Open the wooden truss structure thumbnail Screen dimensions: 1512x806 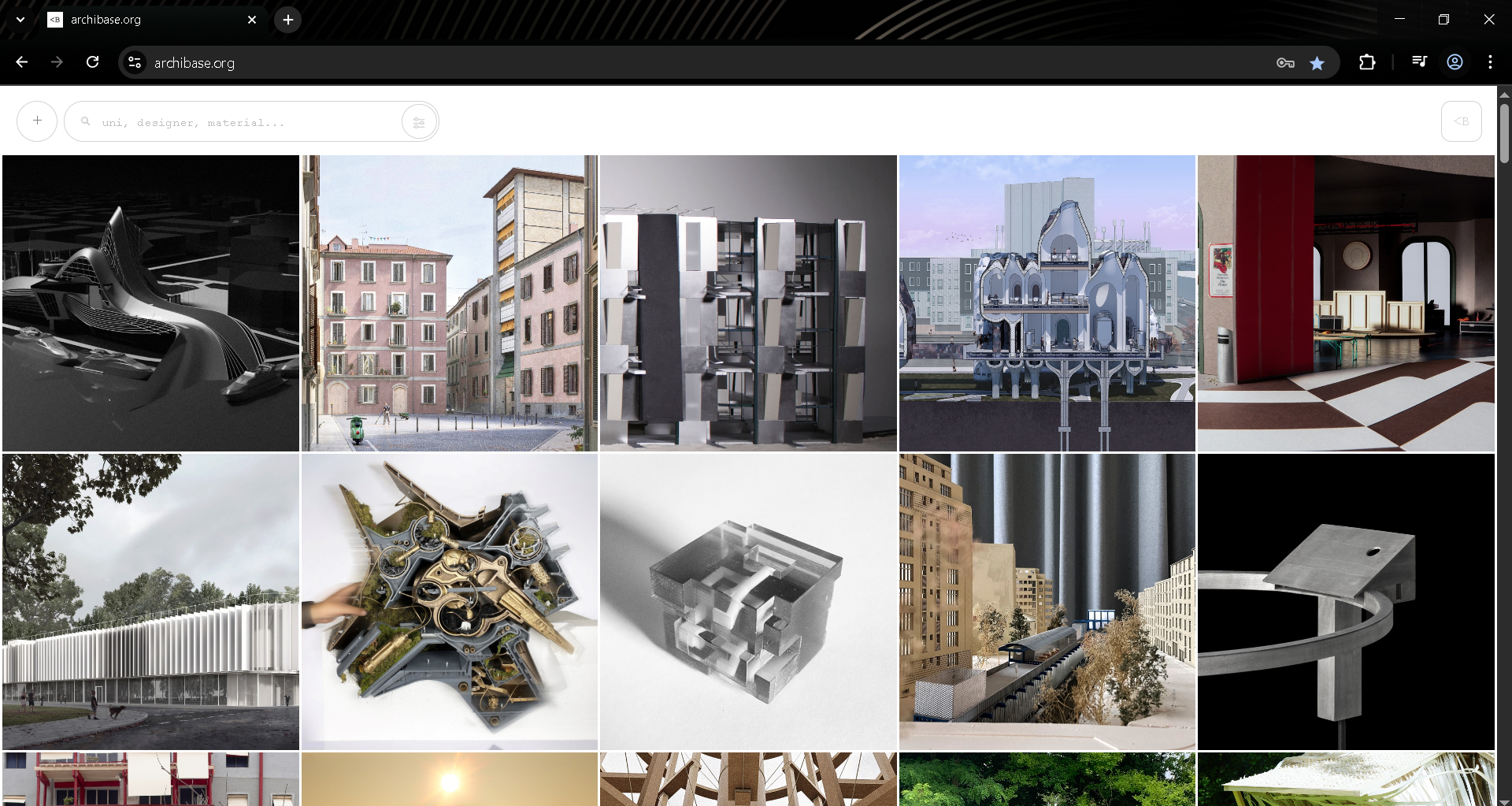[748, 779]
